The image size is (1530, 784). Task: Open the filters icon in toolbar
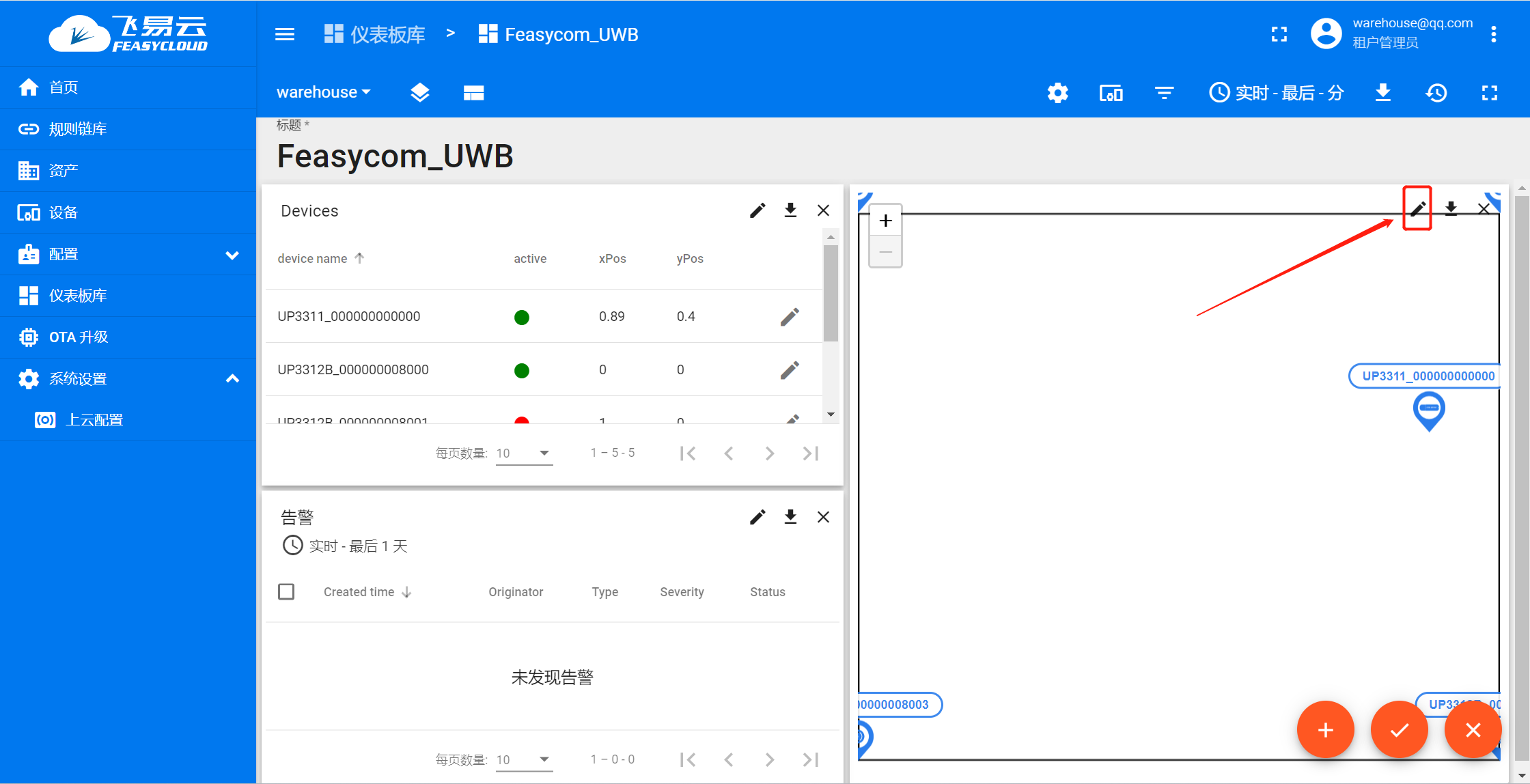[1164, 93]
